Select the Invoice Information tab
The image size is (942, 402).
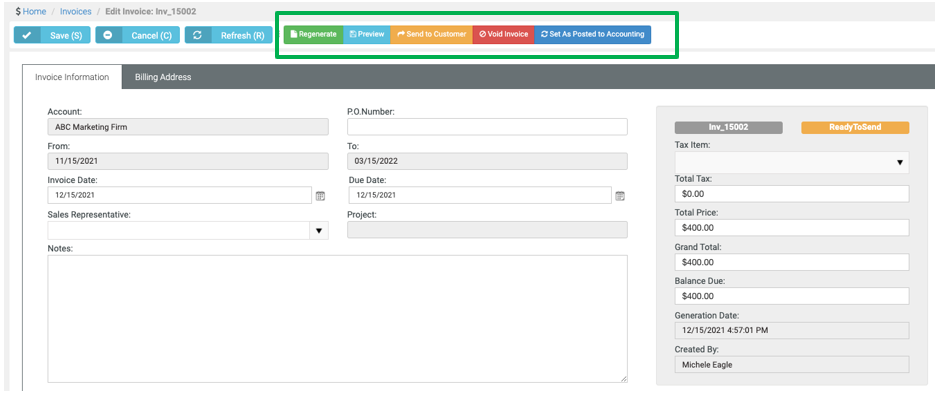72,77
